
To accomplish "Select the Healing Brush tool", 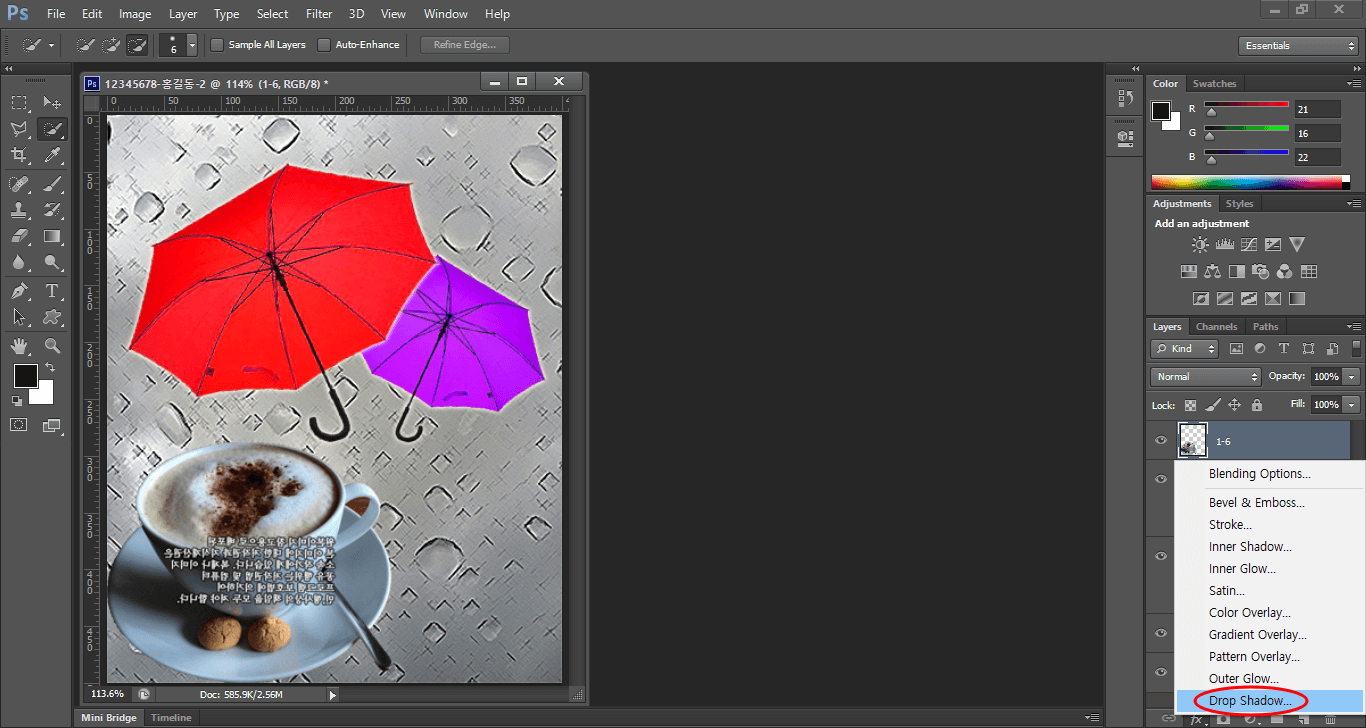I will 19,184.
